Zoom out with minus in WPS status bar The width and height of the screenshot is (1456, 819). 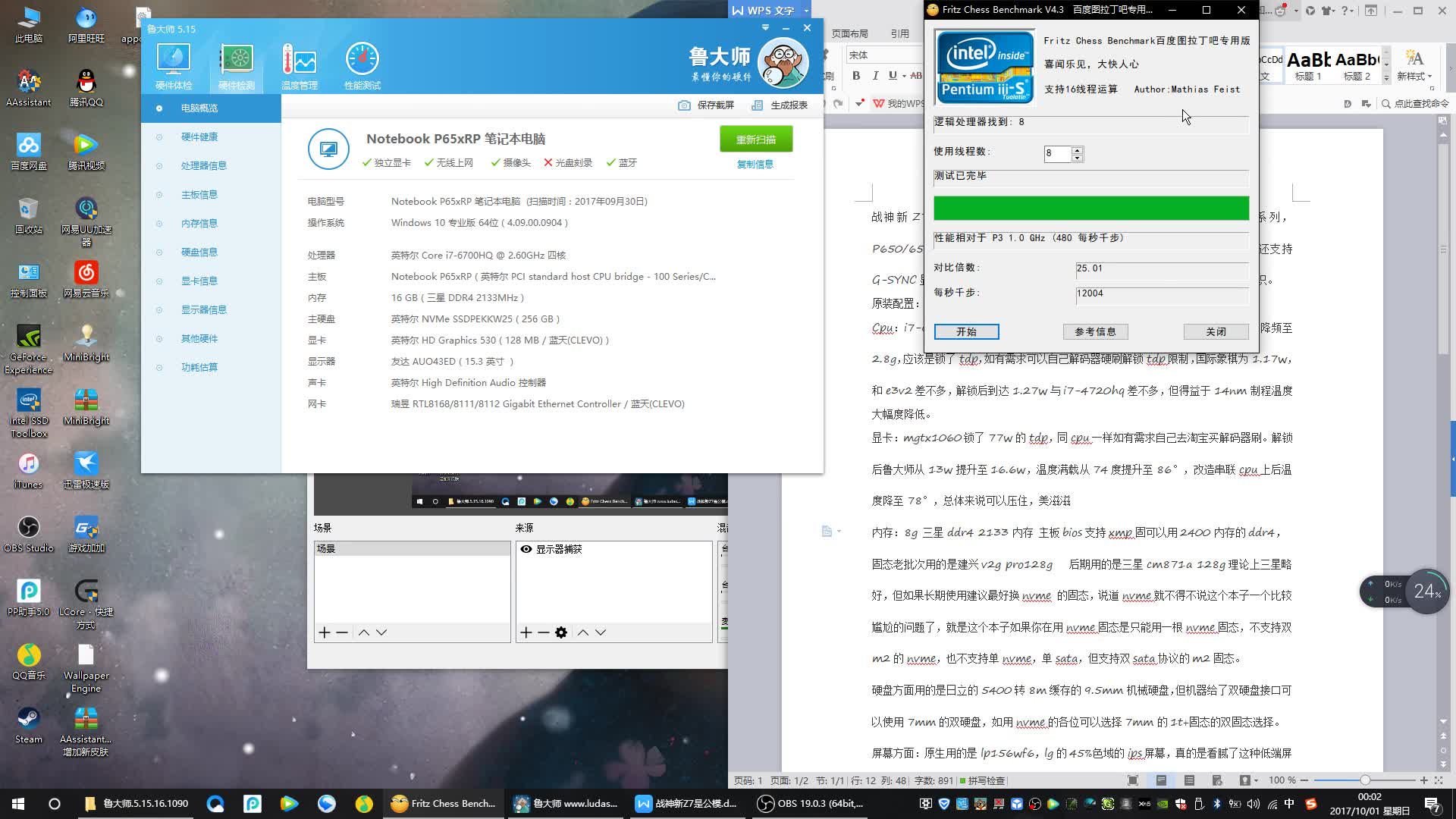coord(1304,780)
